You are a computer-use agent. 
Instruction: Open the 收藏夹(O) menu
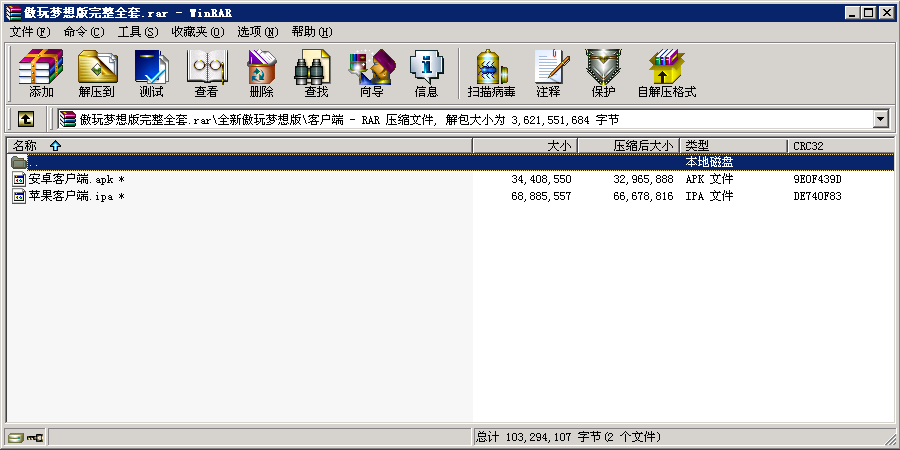point(196,32)
